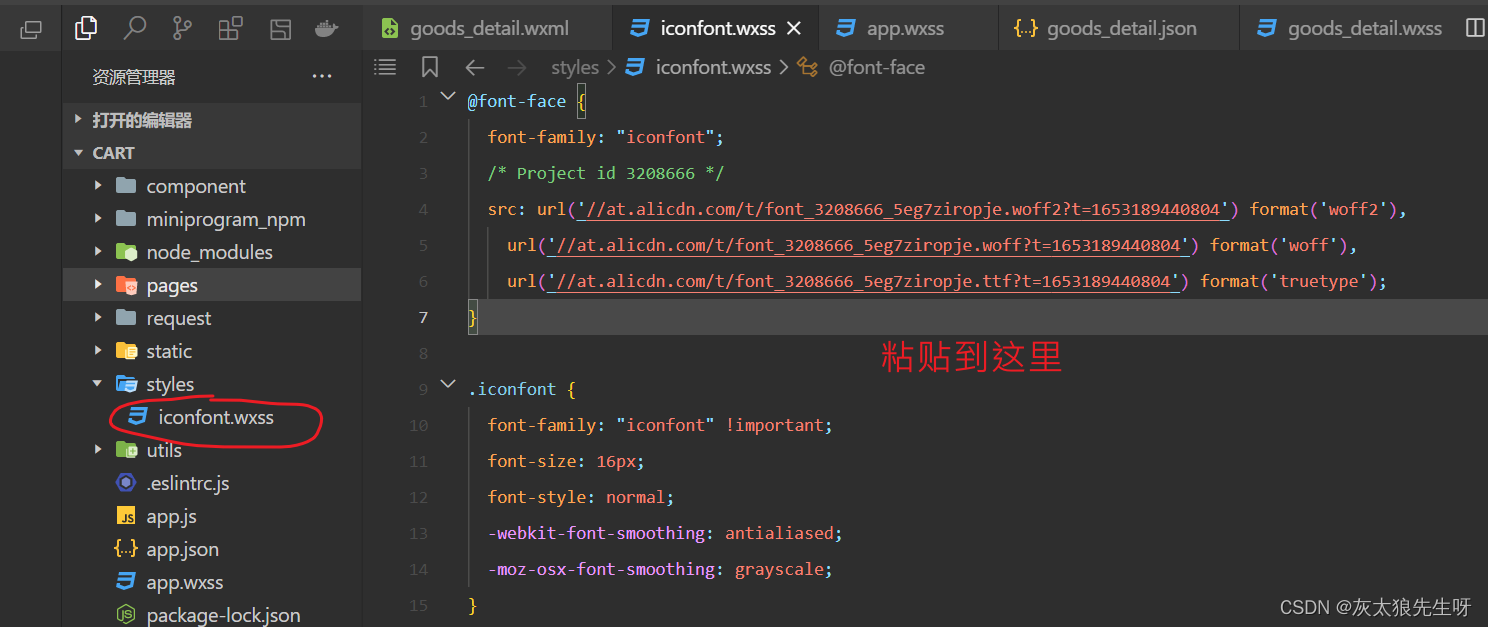Go forward with the right arrow icon
Screen dimensions: 1488x627
[x=517, y=68]
